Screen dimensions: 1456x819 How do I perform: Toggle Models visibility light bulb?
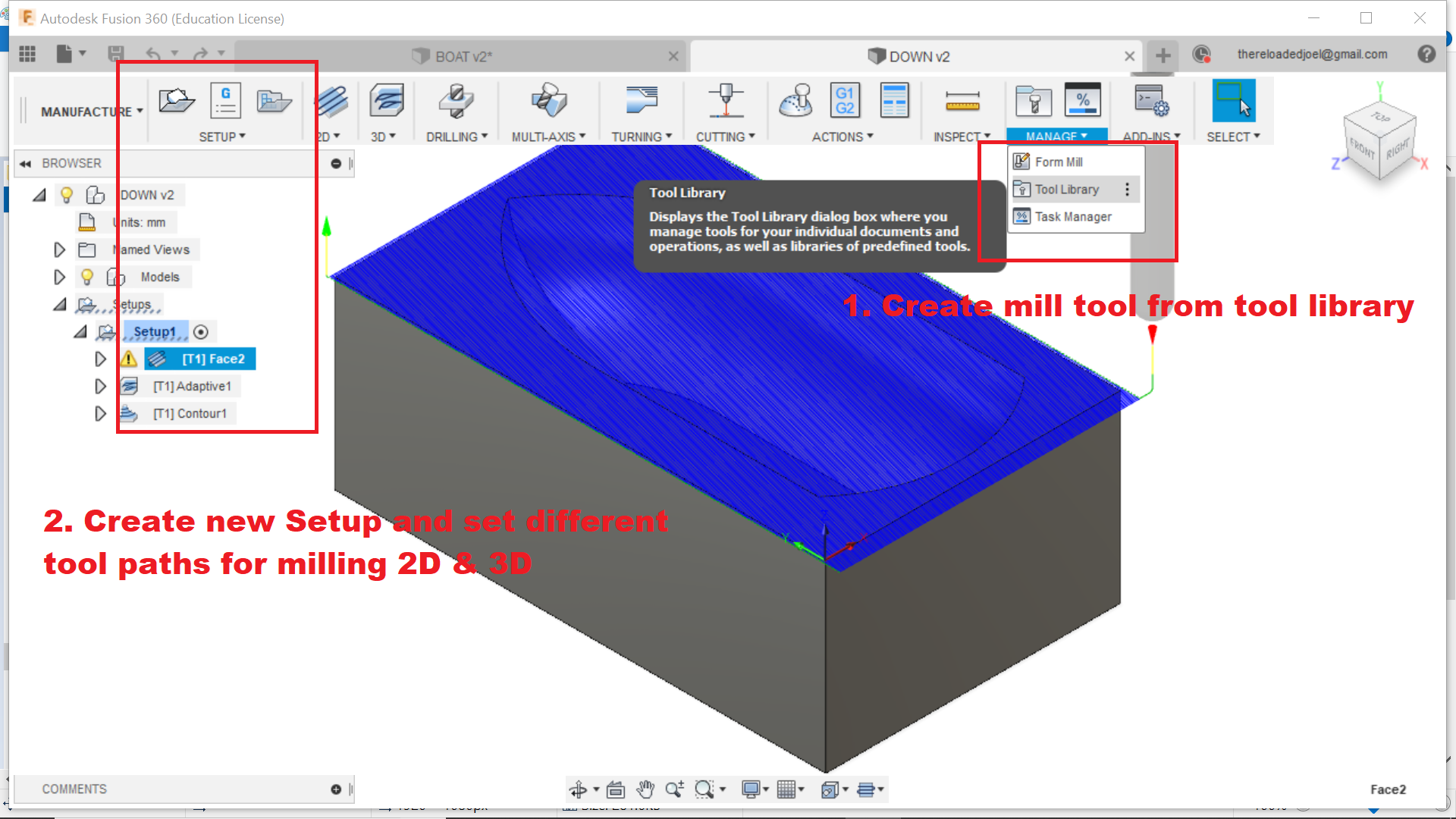point(87,278)
